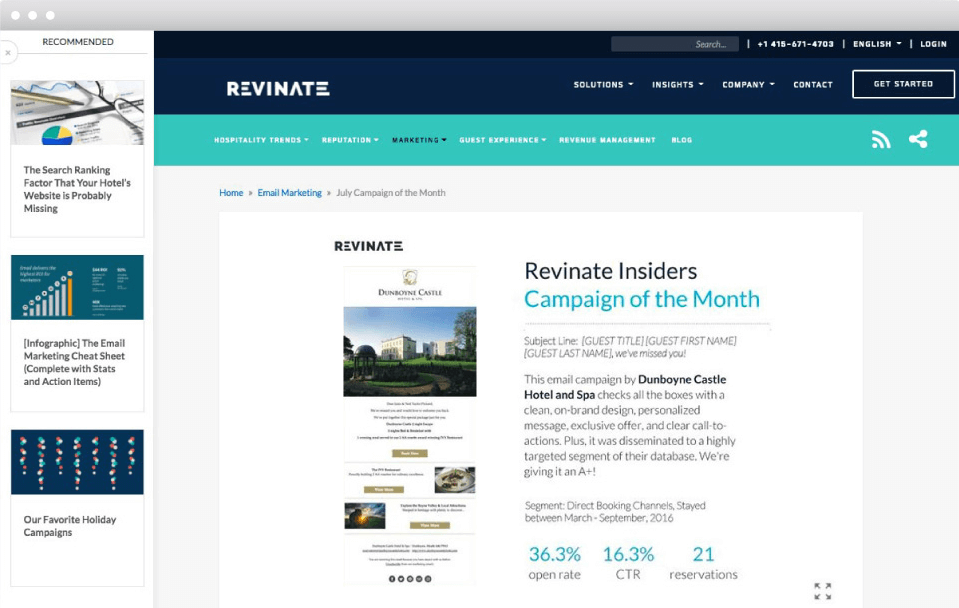Open Email Marketing breadcrumb link
The image size is (959, 608).
pos(289,193)
